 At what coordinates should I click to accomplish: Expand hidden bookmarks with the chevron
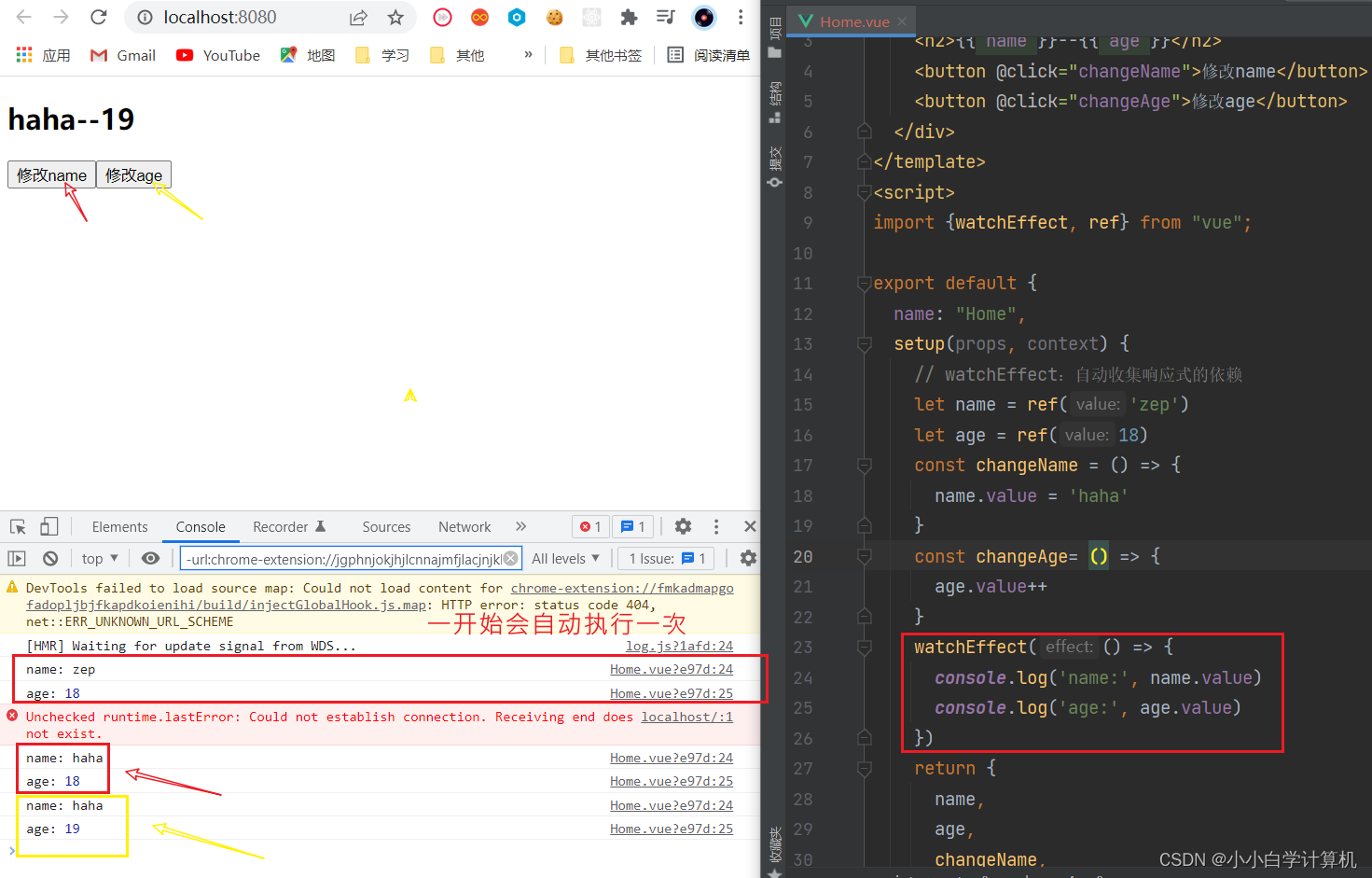pos(528,54)
